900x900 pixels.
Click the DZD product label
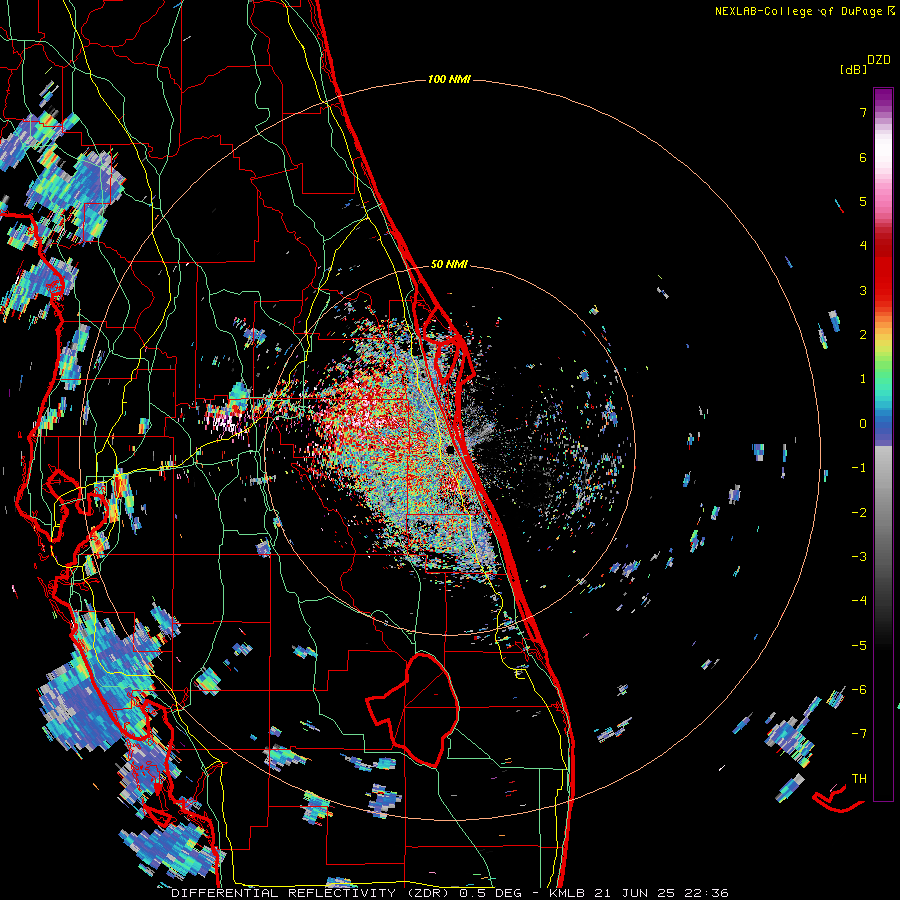coord(879,60)
